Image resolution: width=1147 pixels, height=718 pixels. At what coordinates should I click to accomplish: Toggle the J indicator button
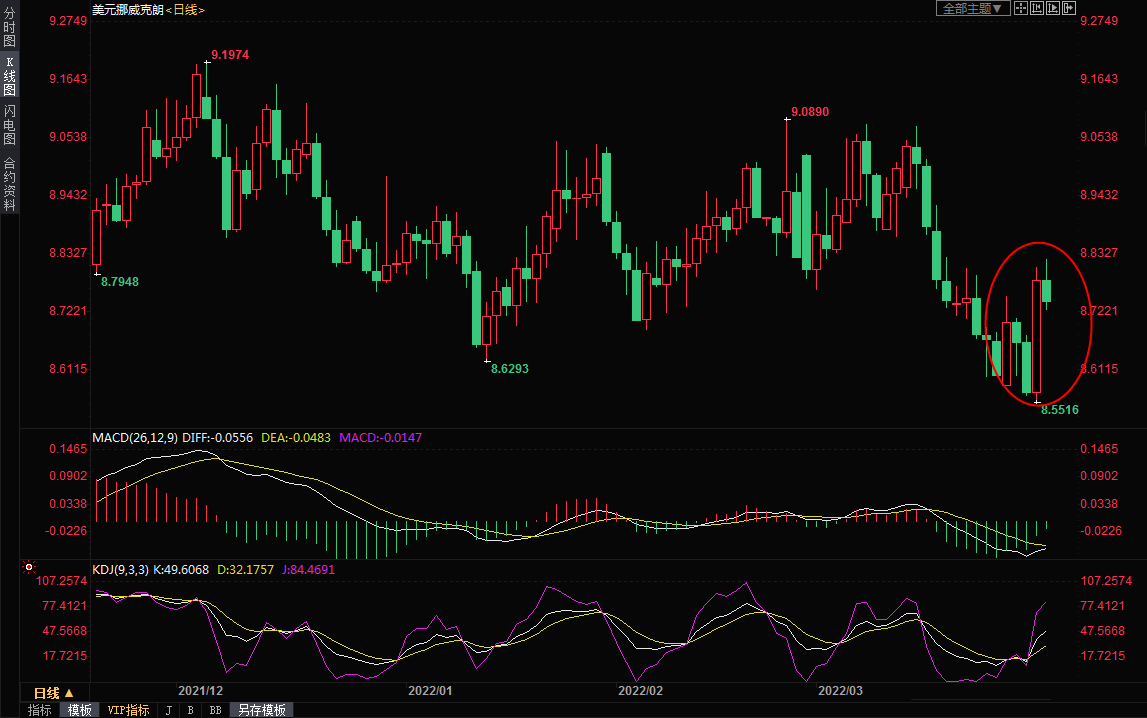(x=168, y=710)
